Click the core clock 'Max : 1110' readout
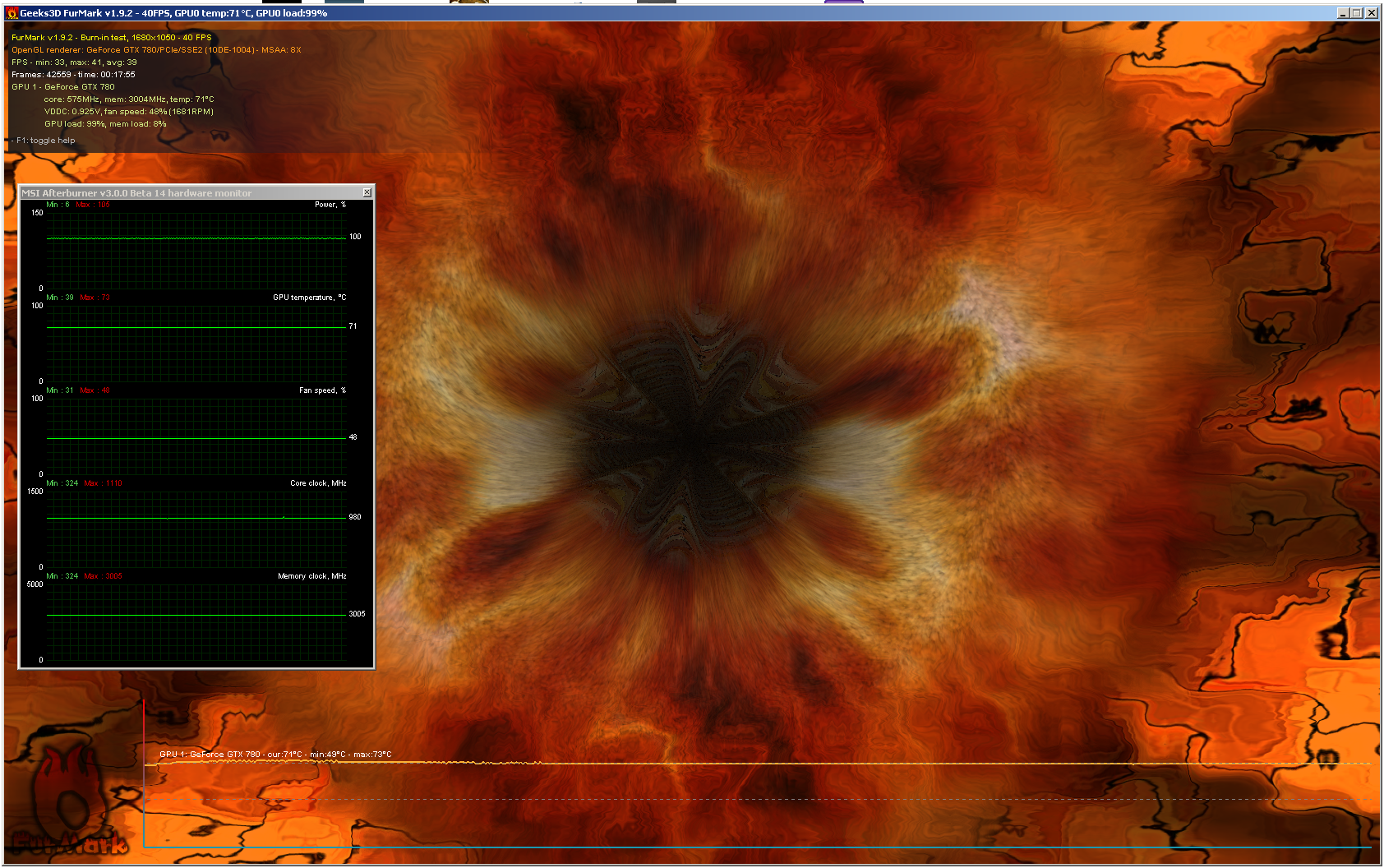1384x868 pixels. pyautogui.click(x=104, y=483)
